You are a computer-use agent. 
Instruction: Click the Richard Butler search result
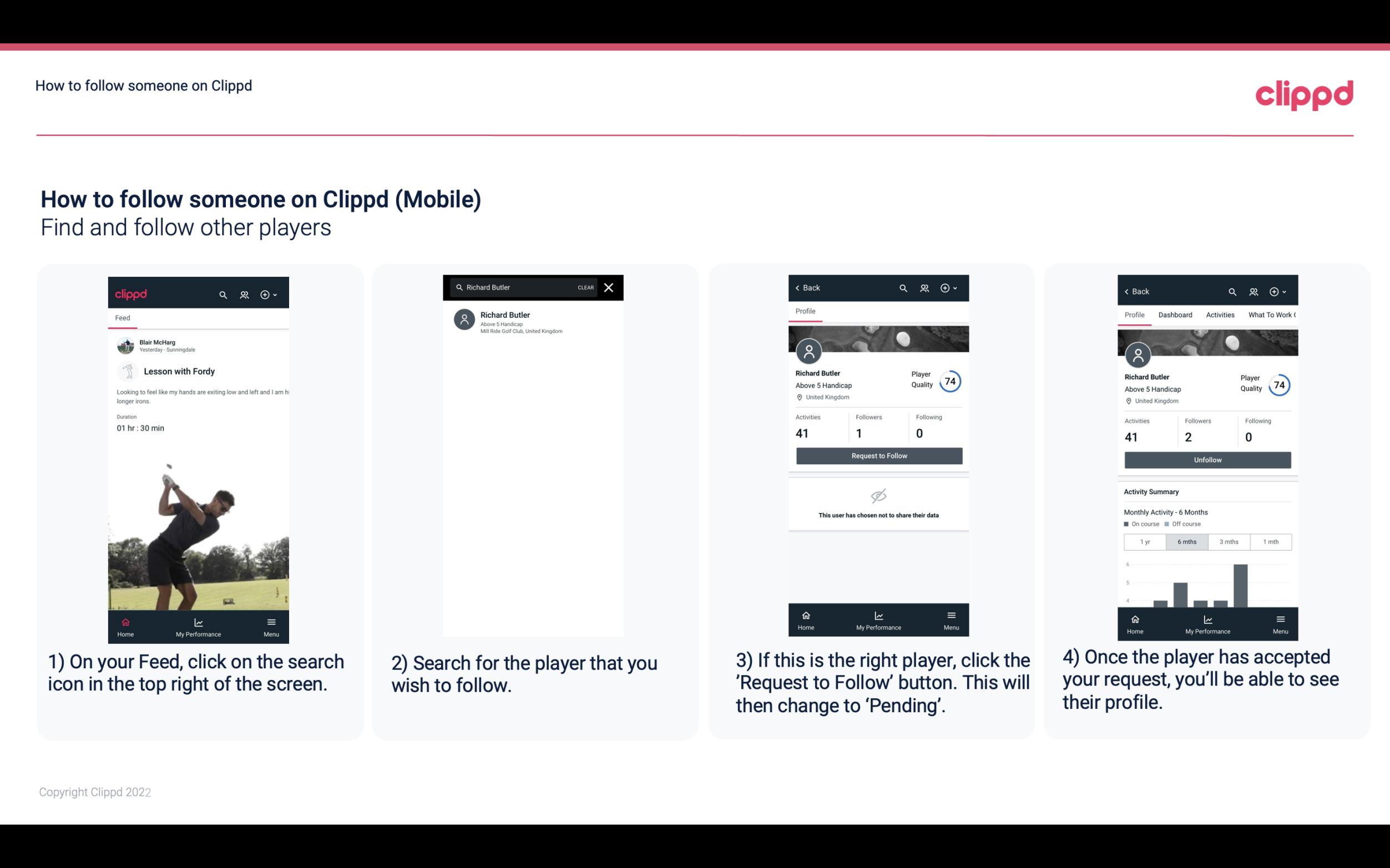[x=536, y=321]
